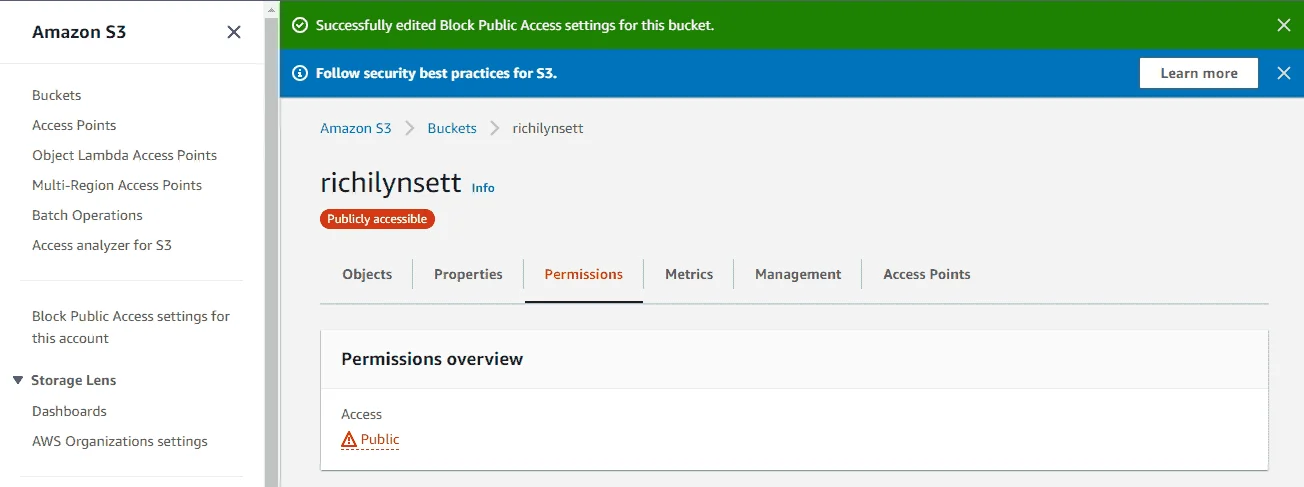The image size is (1304, 487).
Task: Click the Amazon S3 sidebar title
Action: tap(79, 32)
